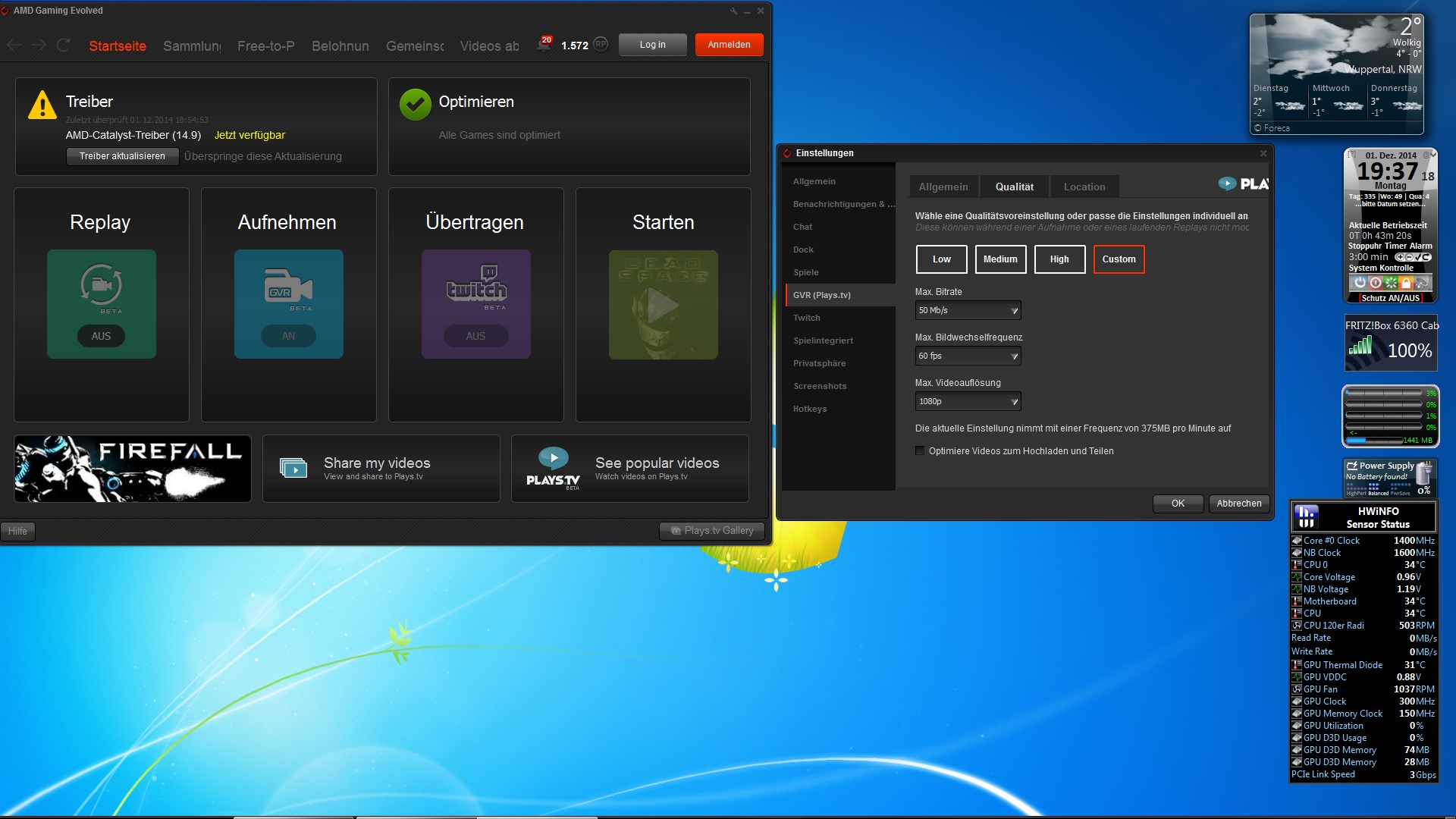Open the Firefall banner thumbnail
Image resolution: width=1456 pixels, height=819 pixels.
coord(133,469)
